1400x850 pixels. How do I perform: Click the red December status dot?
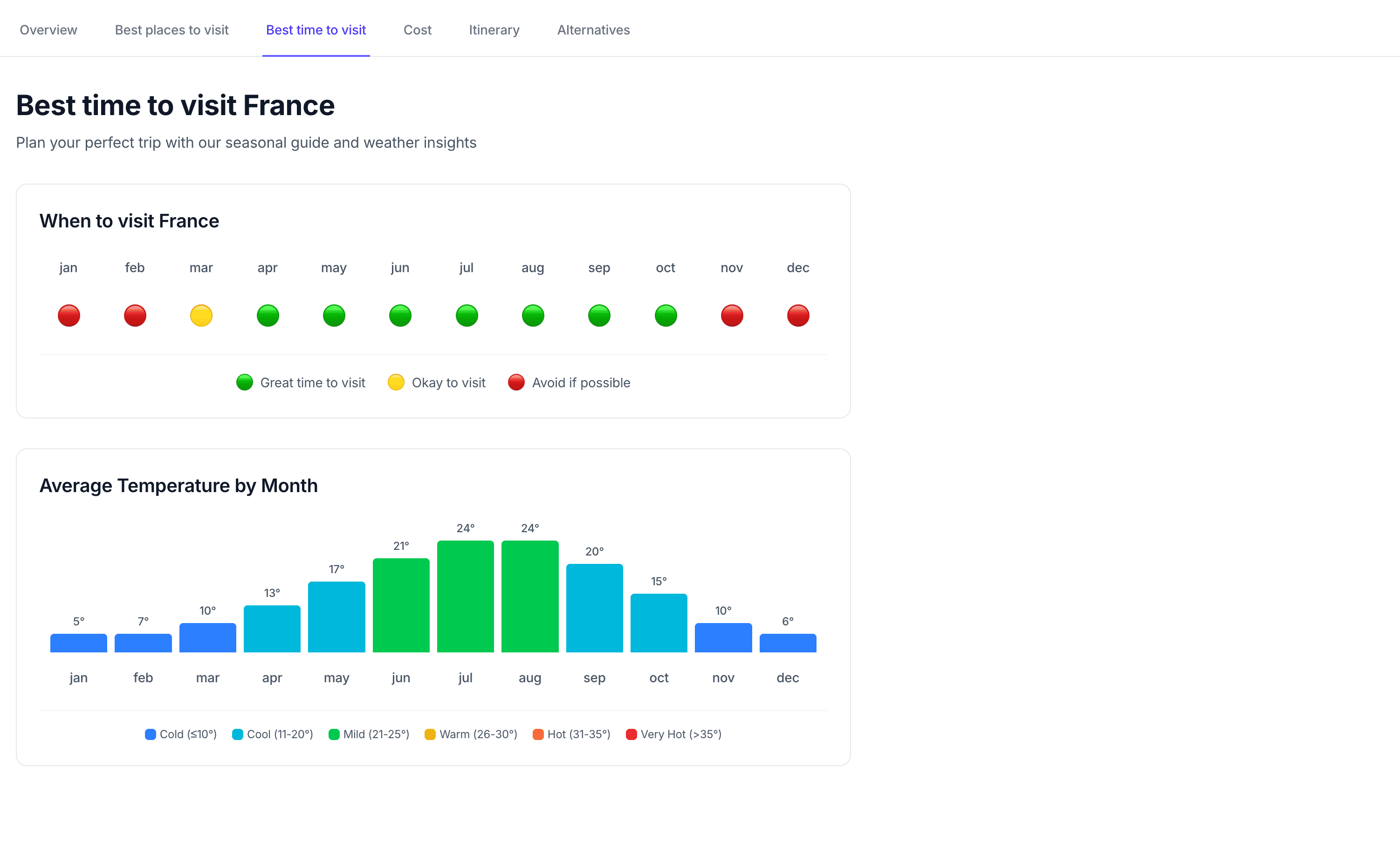click(x=798, y=315)
